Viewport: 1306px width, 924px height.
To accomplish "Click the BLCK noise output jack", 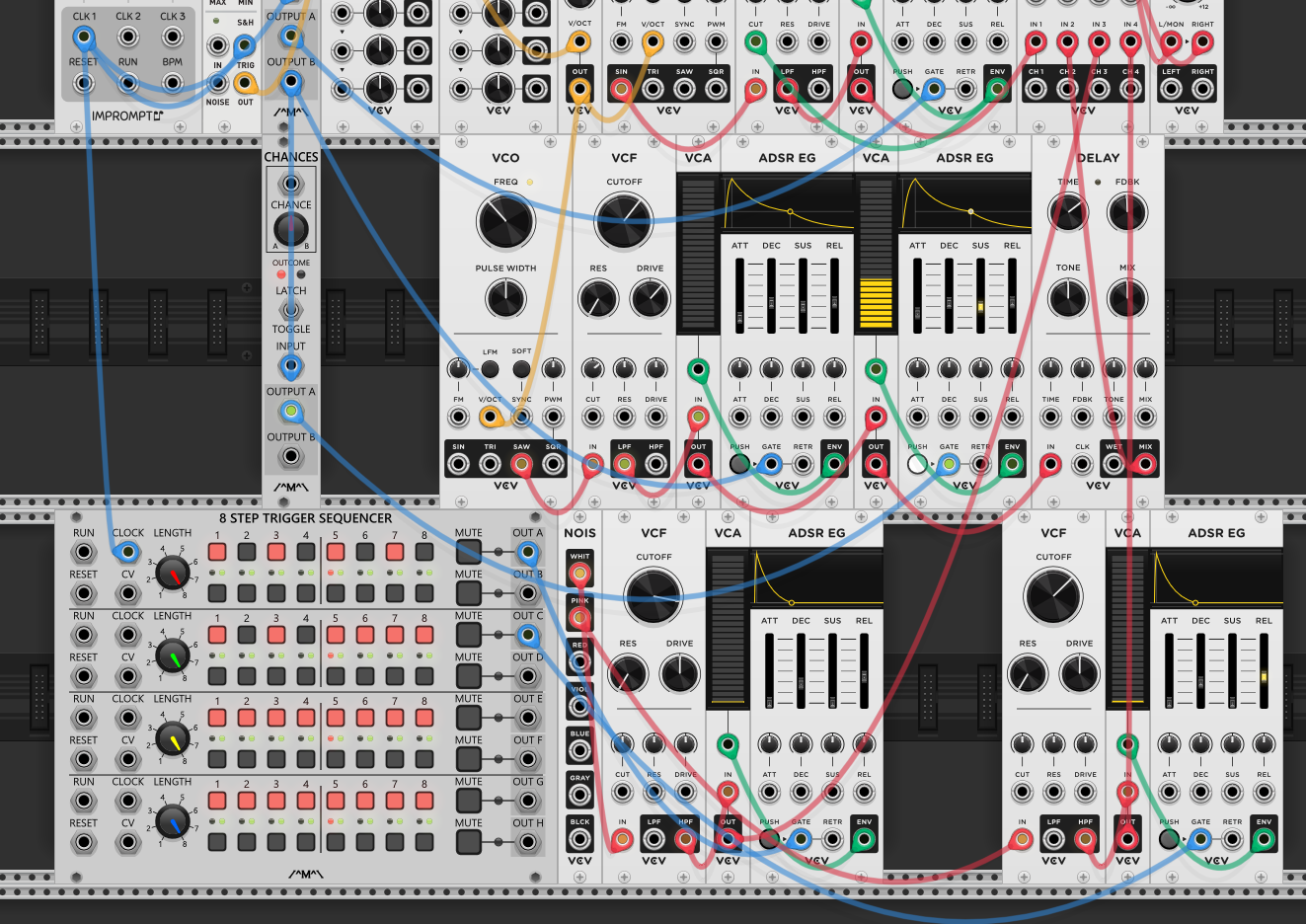I will pos(579,840).
